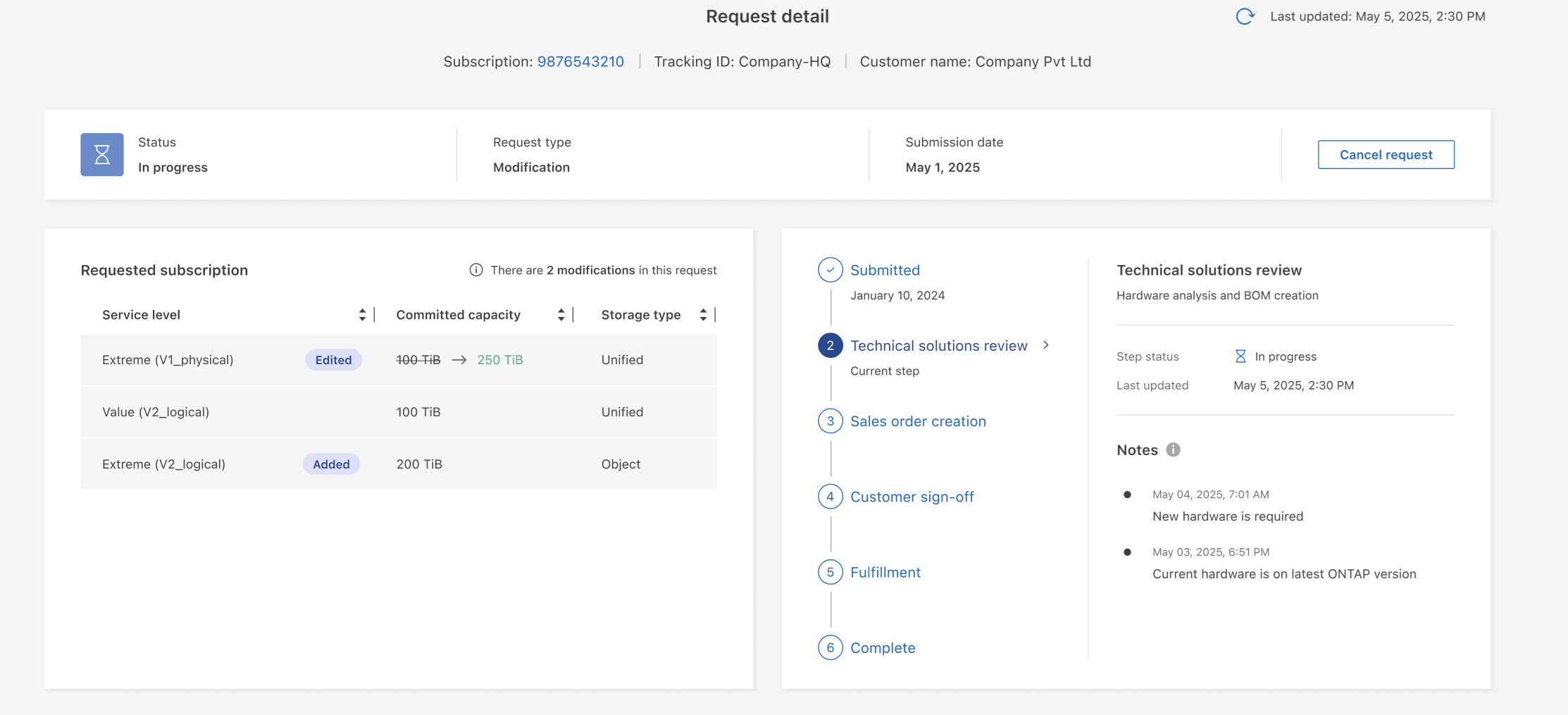Click the Added badge on Extreme V2_logical
Image resolution: width=1568 pixels, height=715 pixels.
331,464
